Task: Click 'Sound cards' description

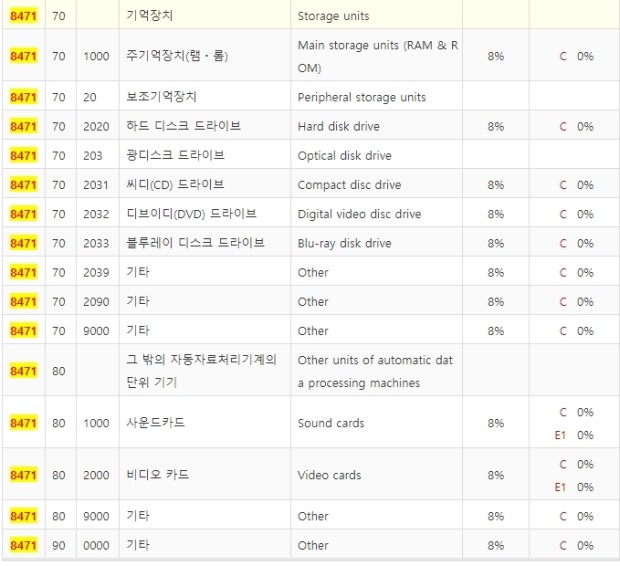Action: pos(331,423)
